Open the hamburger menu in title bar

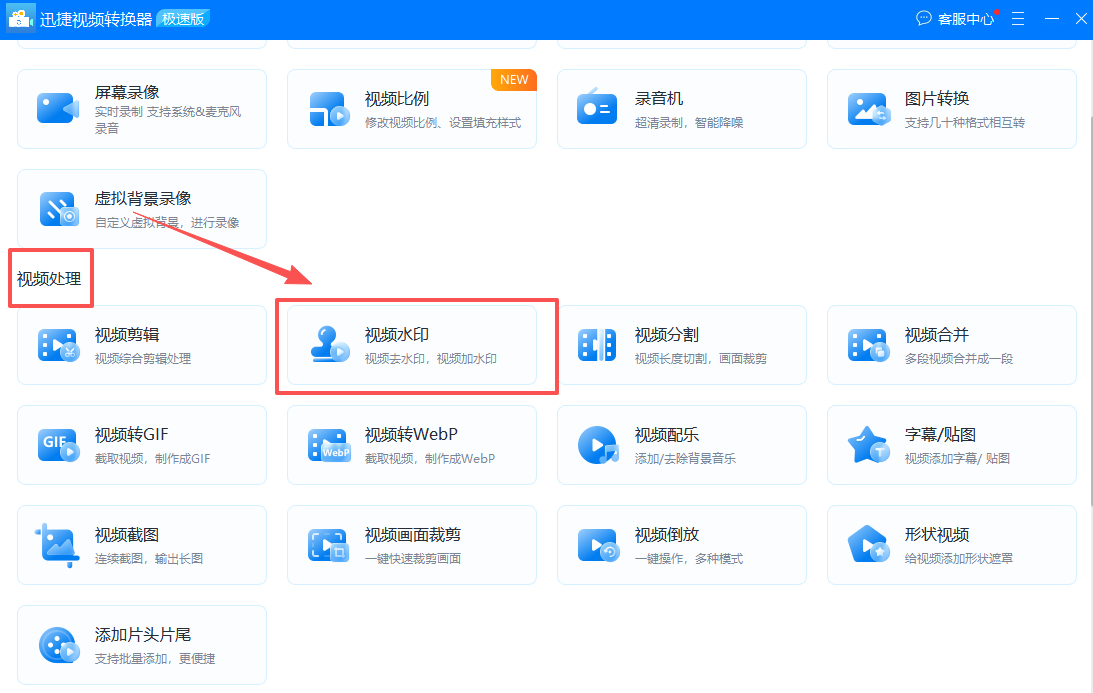pyautogui.click(x=1017, y=17)
